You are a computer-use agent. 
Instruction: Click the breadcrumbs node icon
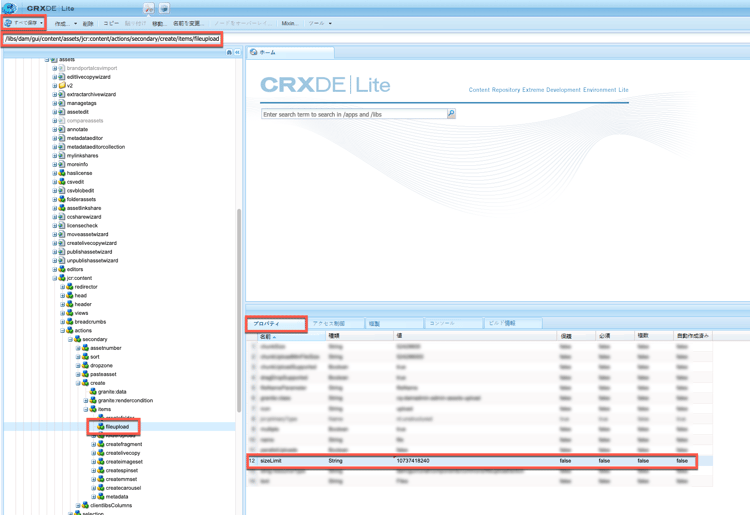(x=70, y=322)
